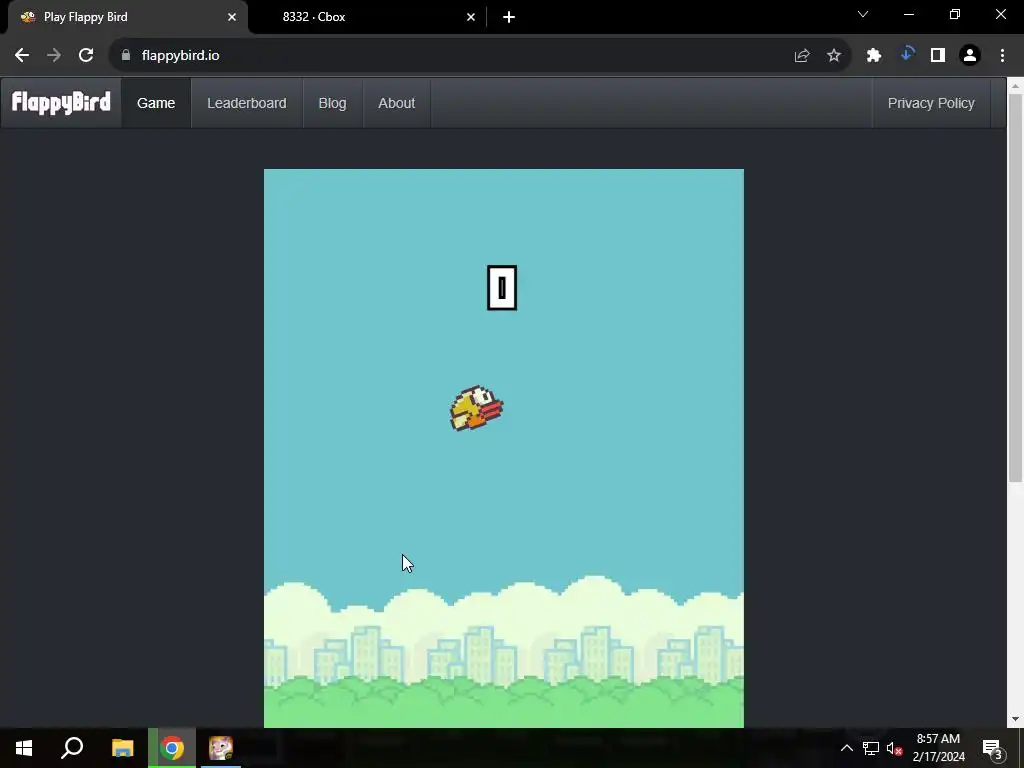Open the clock showing 8:57 AM

pyautogui.click(x=938, y=748)
